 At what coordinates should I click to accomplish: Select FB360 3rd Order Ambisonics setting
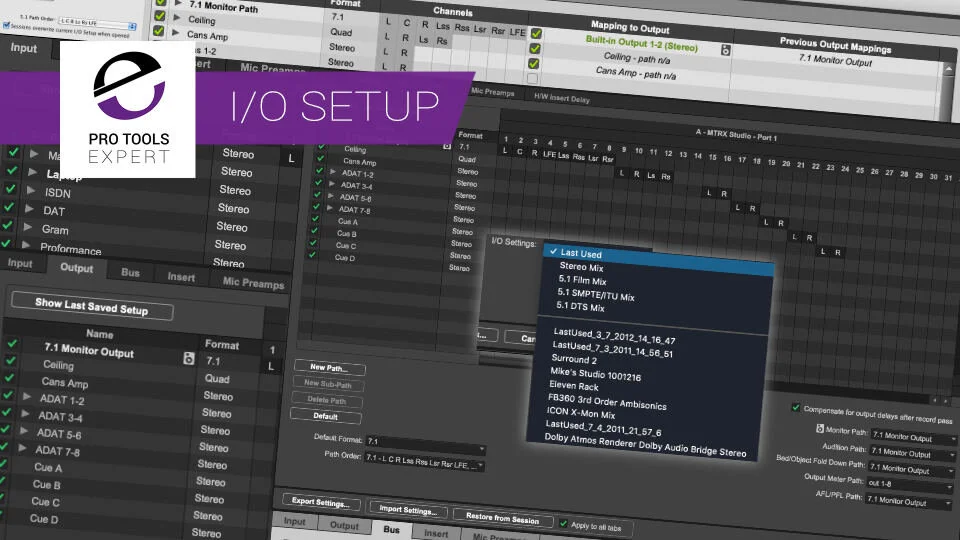607,402
